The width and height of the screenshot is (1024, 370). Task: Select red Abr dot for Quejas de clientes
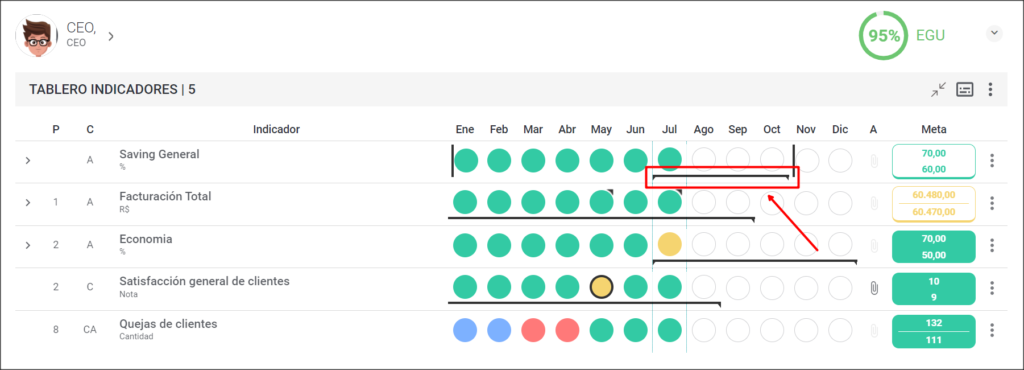[x=567, y=330]
